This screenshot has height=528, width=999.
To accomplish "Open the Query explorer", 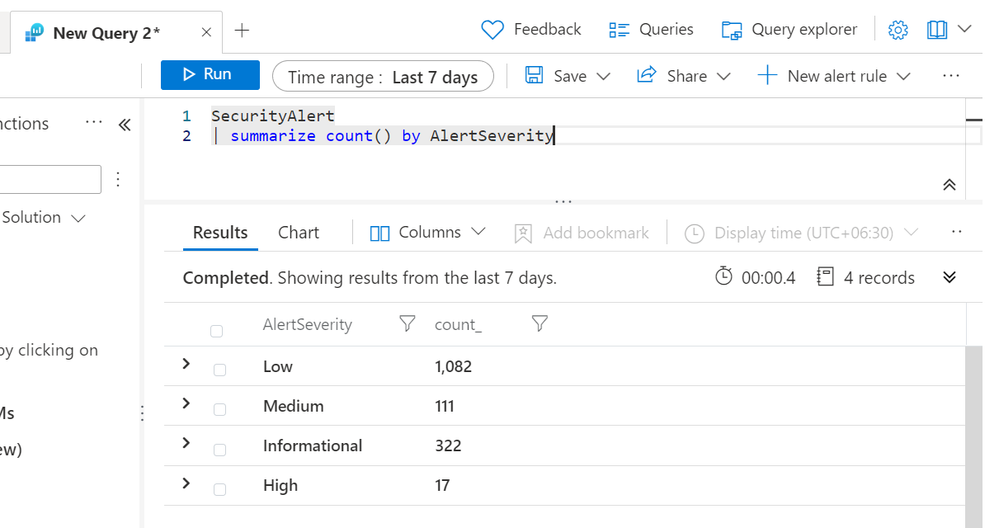I will [789, 30].
